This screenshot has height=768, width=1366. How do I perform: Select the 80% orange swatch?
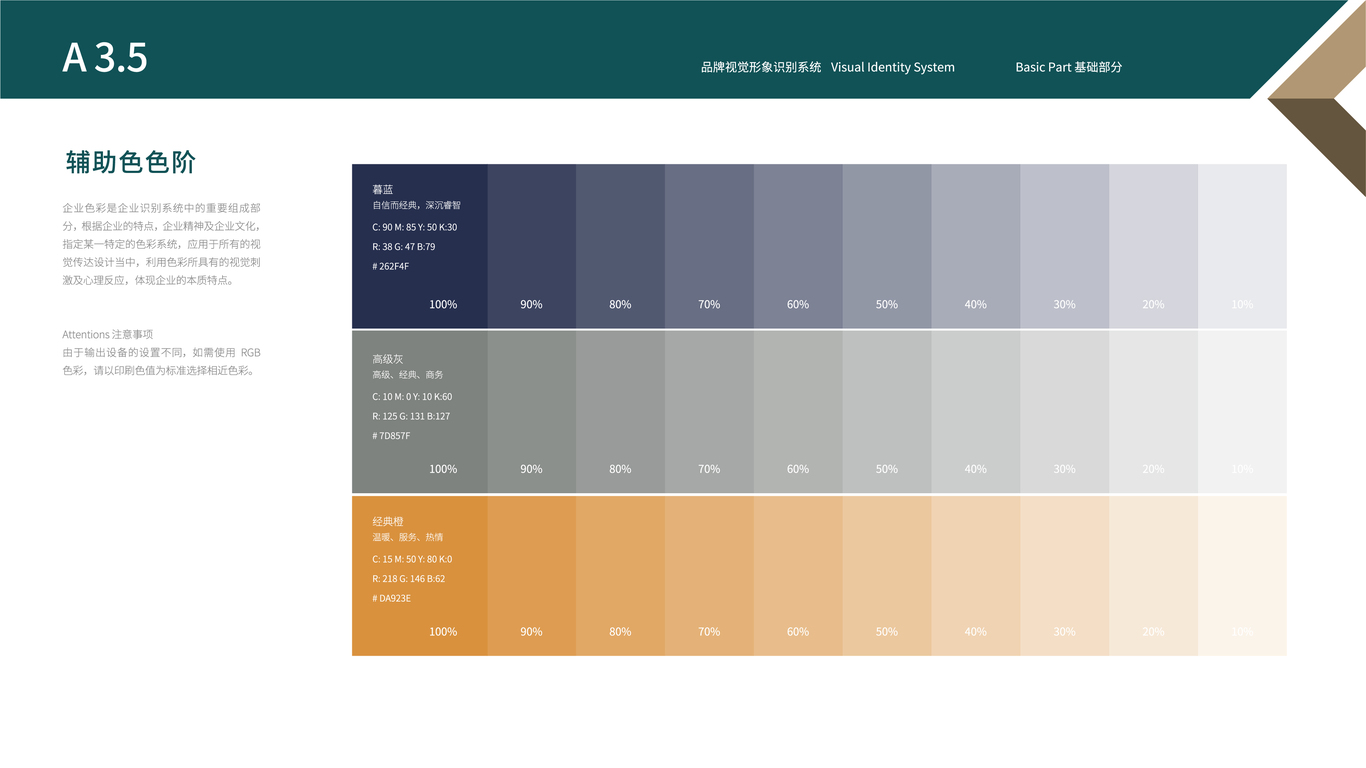(620, 576)
